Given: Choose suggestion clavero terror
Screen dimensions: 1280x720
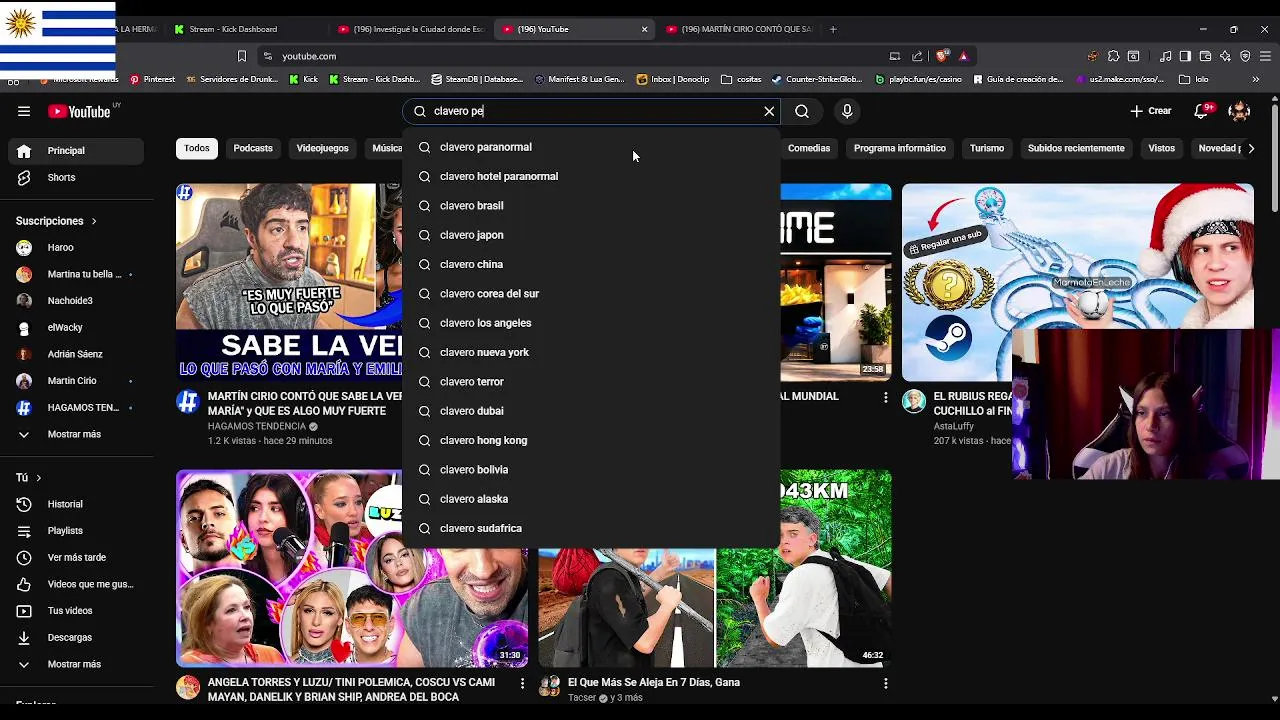Looking at the screenshot, I should (x=591, y=382).
